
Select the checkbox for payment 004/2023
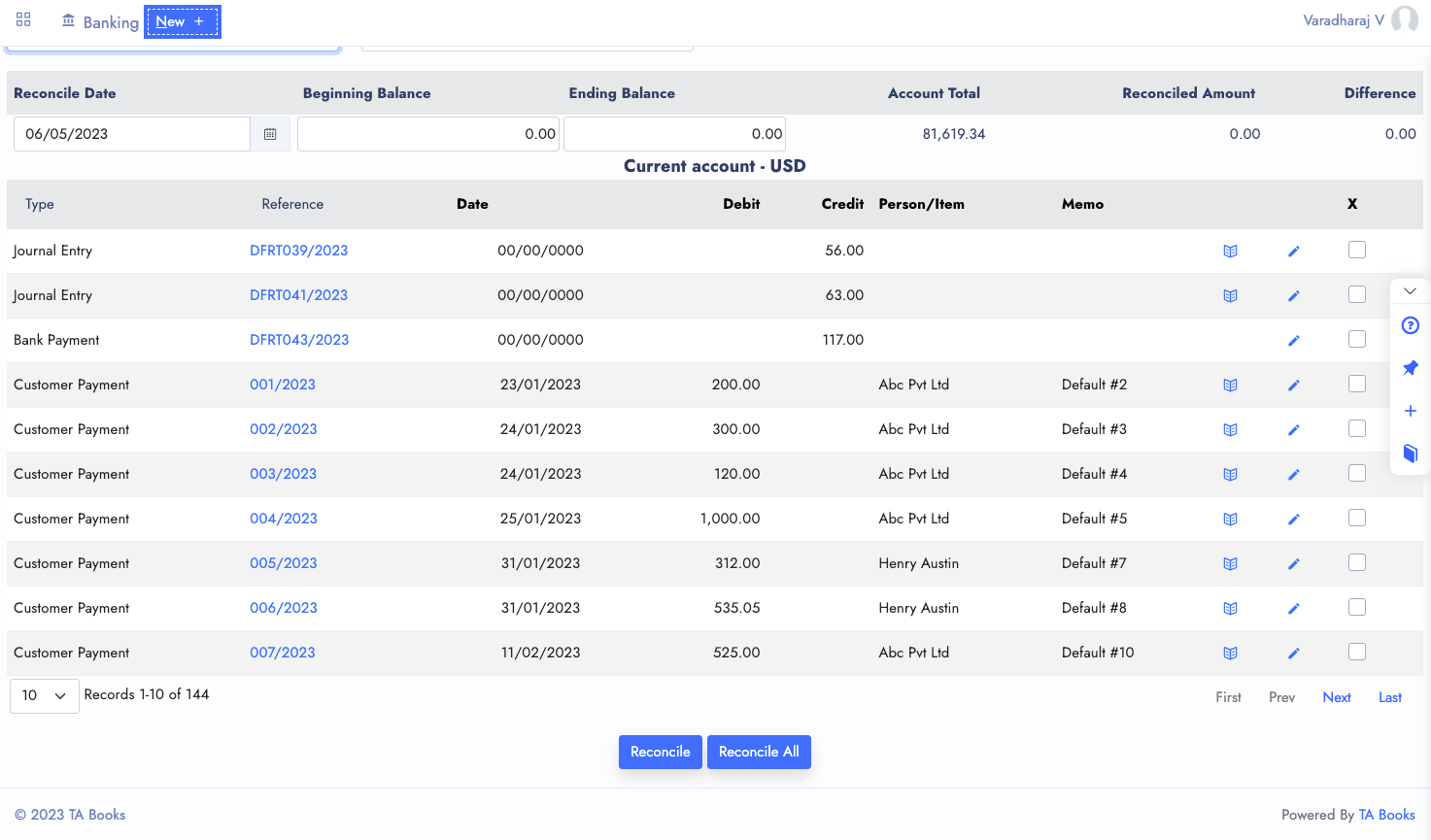point(1357,518)
